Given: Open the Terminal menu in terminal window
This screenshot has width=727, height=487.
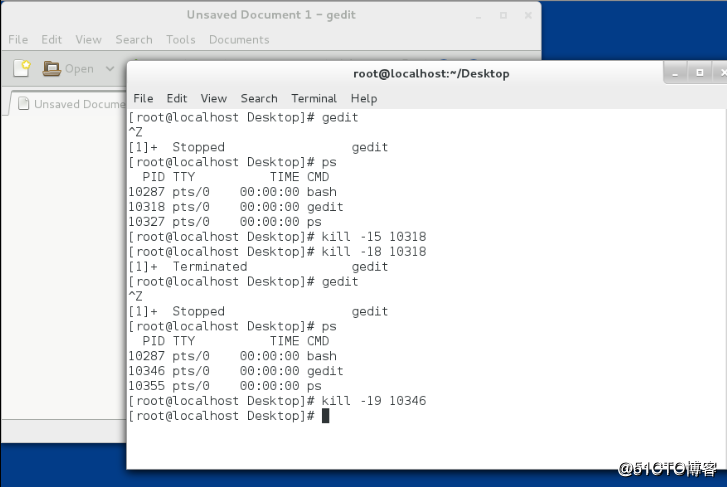Looking at the screenshot, I should (314, 98).
